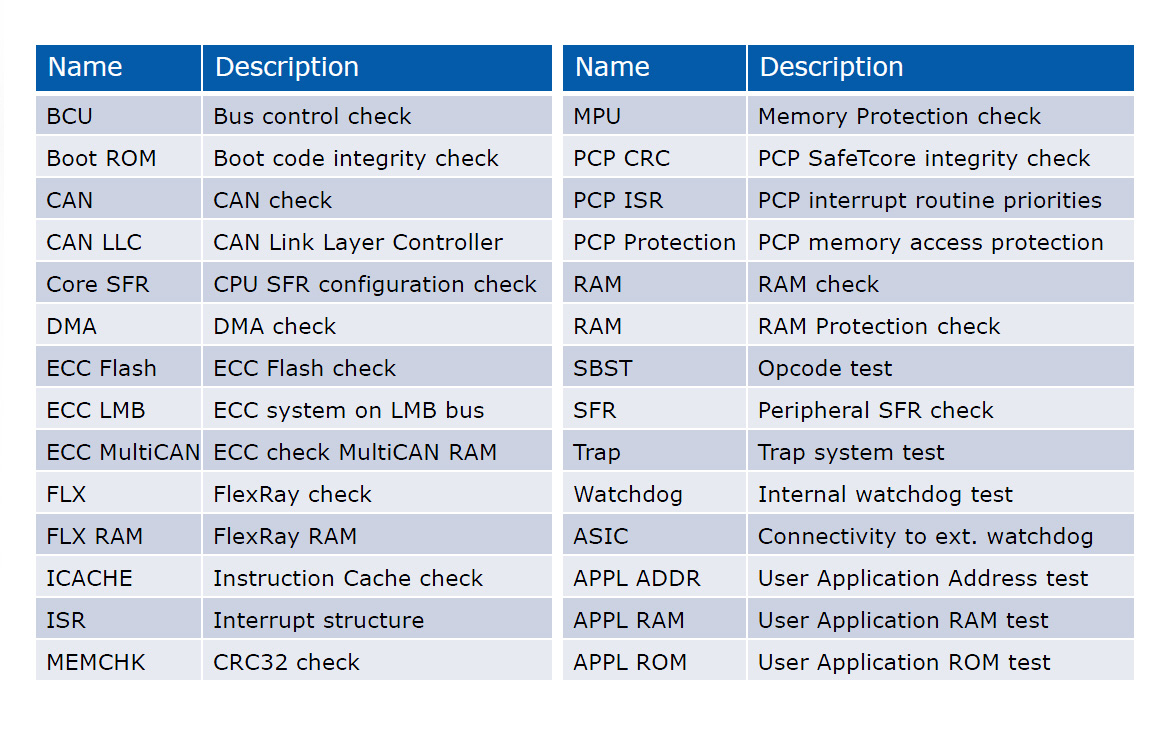This screenshot has width=1162, height=734.
Task: Select the FlexRay check description cell
Action: [x=292, y=494]
